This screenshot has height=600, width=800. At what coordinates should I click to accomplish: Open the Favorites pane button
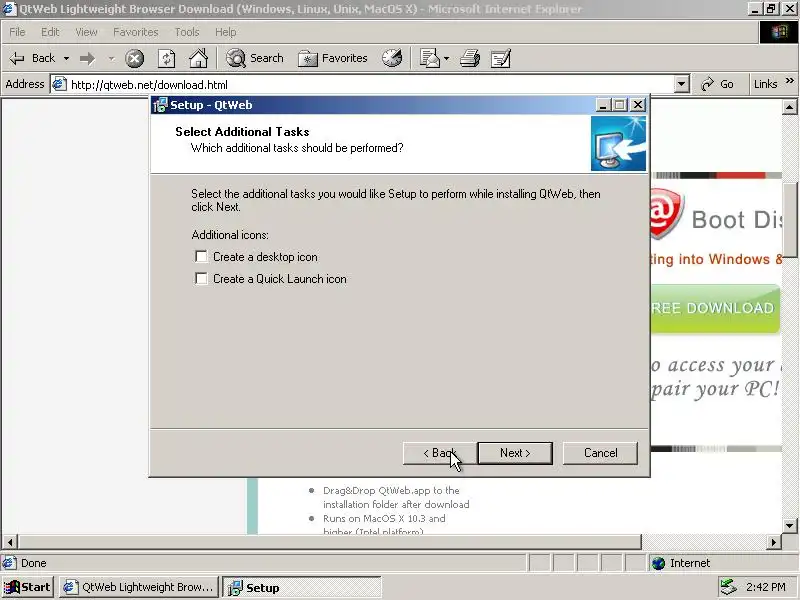pos(332,58)
